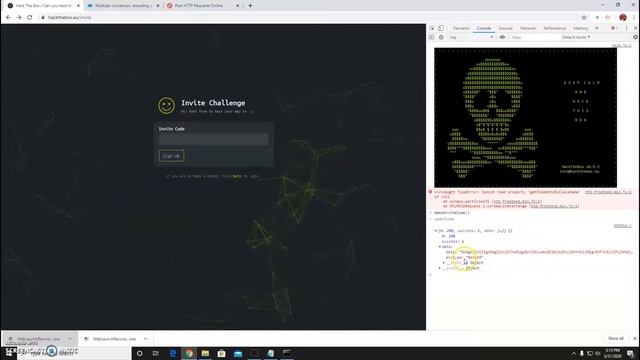The width and height of the screenshot is (640, 360).
Task: Click the inspect element picker icon
Action: point(432,28)
